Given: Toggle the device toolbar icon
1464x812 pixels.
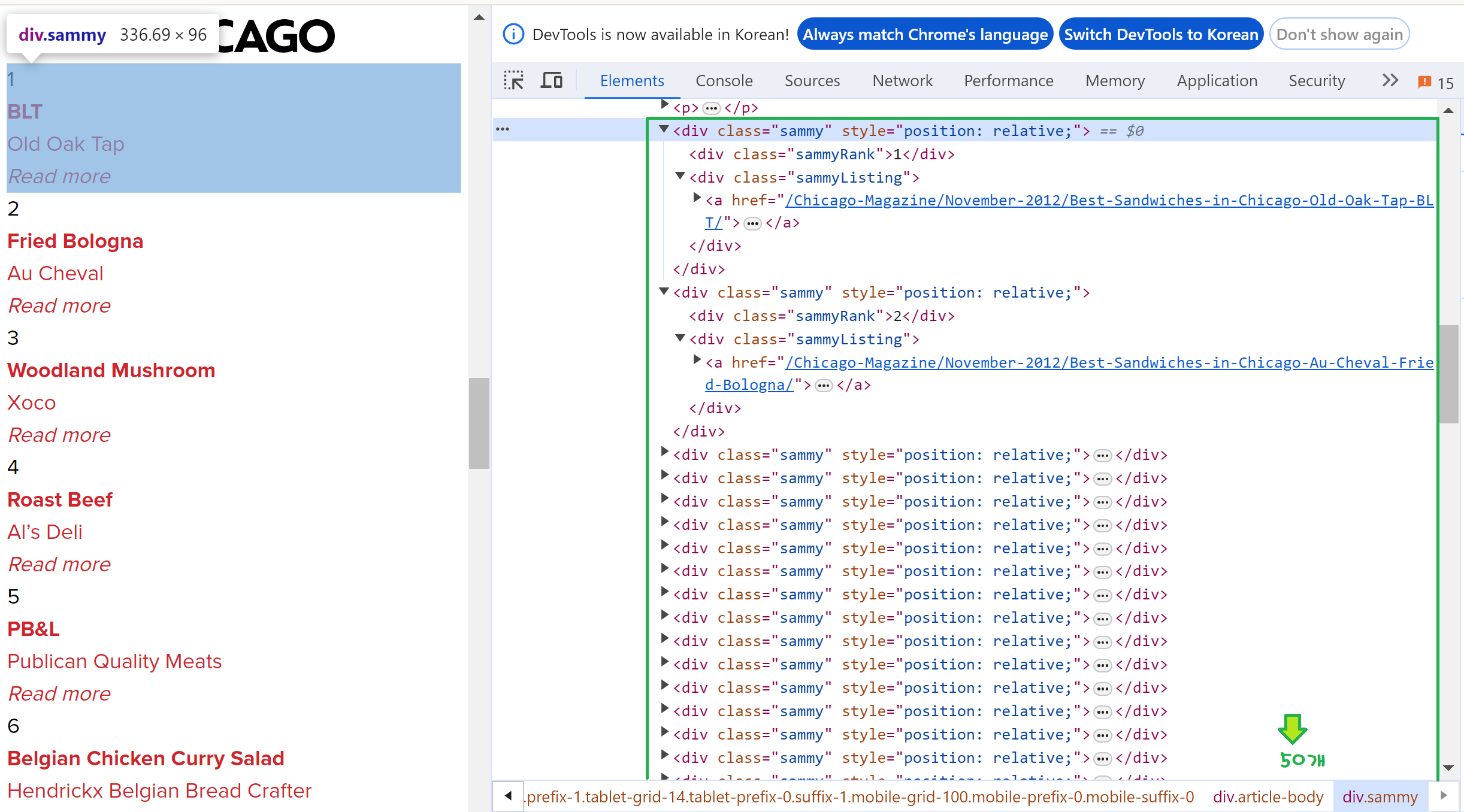Looking at the screenshot, I should (x=551, y=80).
